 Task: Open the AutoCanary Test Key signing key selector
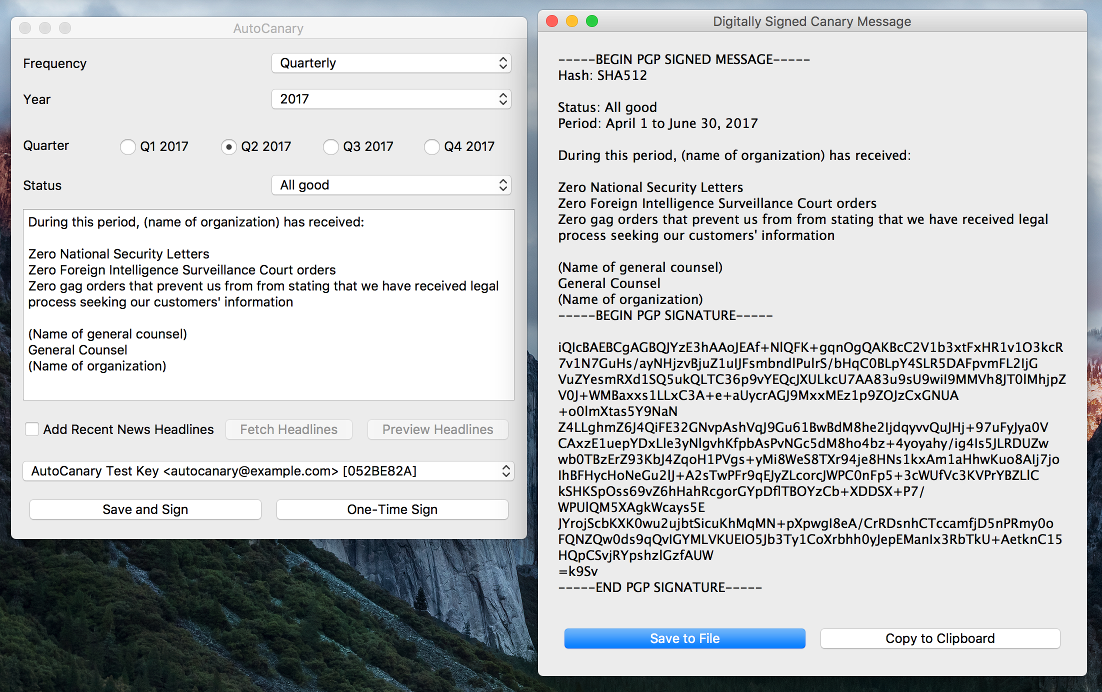coord(268,470)
